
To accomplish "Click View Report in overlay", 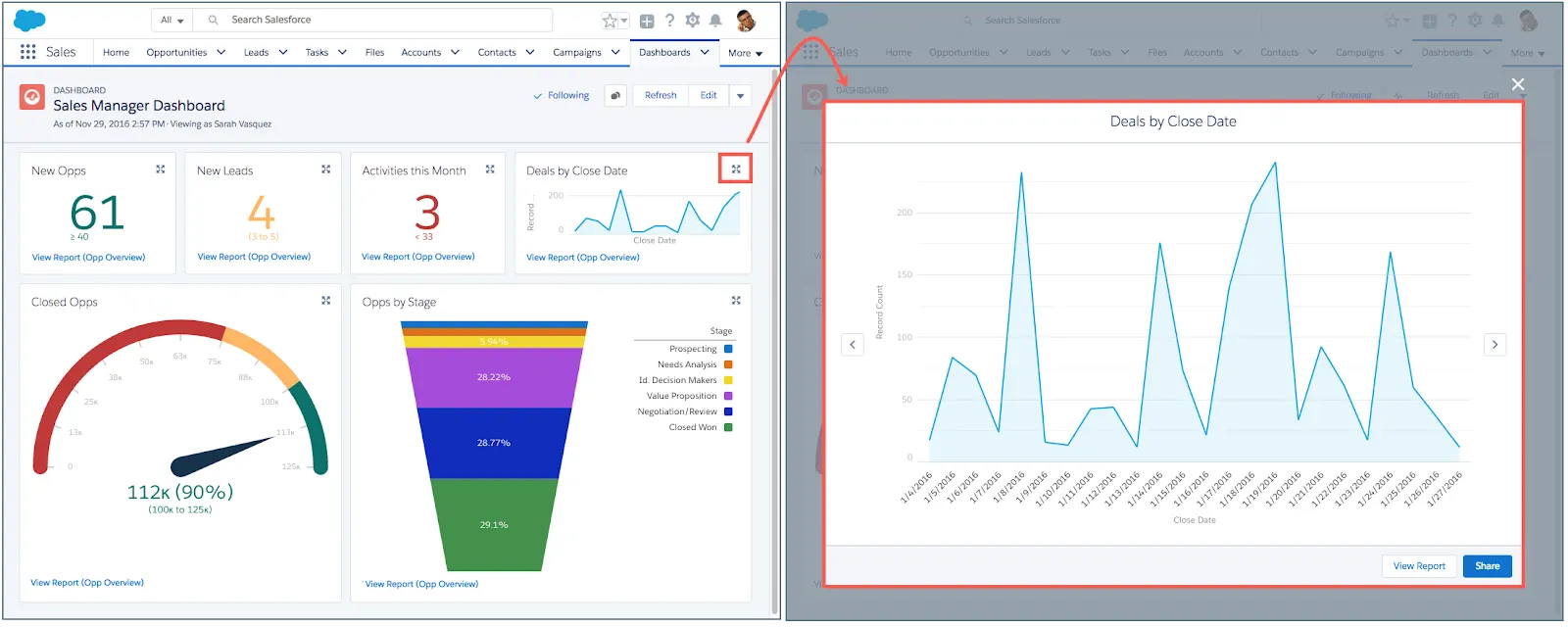I will (x=1419, y=566).
